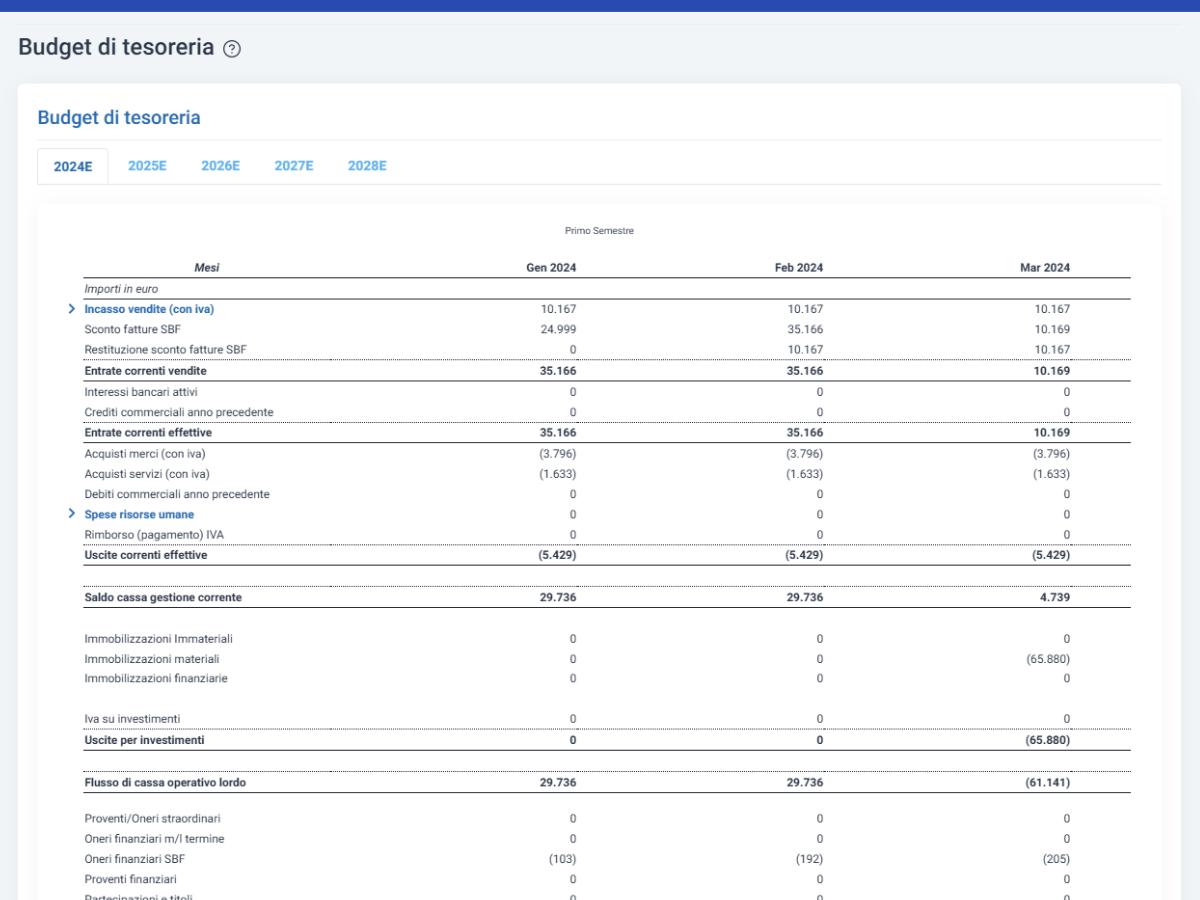This screenshot has width=1200, height=900.
Task: Select Oneri finanziari m/l termine label
Action: click(x=154, y=839)
